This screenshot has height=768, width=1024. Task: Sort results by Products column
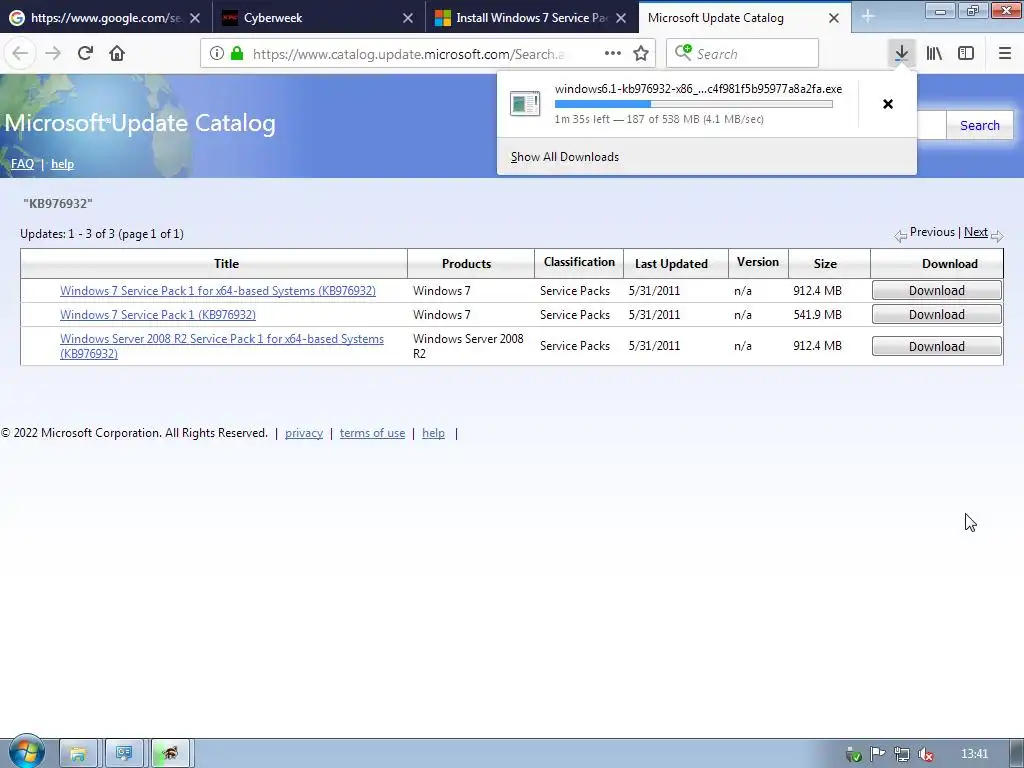(466, 264)
